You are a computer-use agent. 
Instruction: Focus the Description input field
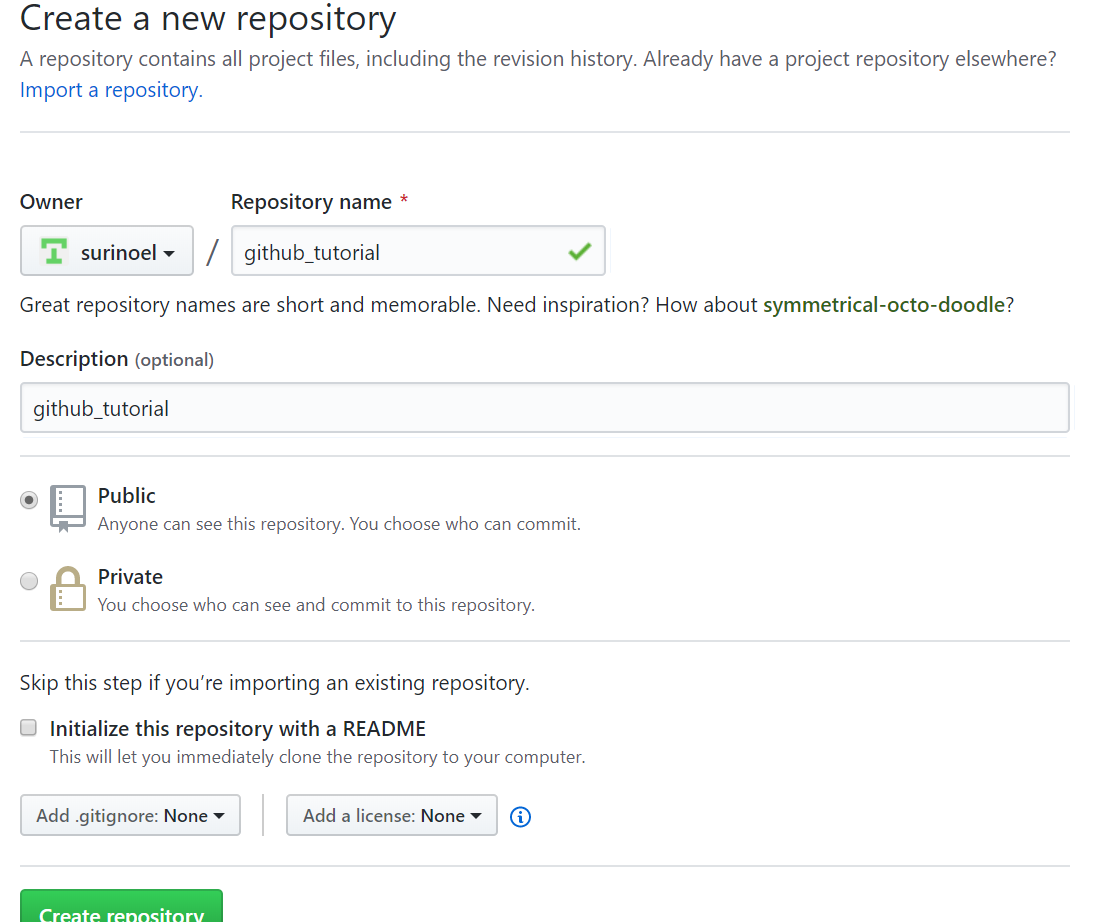coord(545,408)
